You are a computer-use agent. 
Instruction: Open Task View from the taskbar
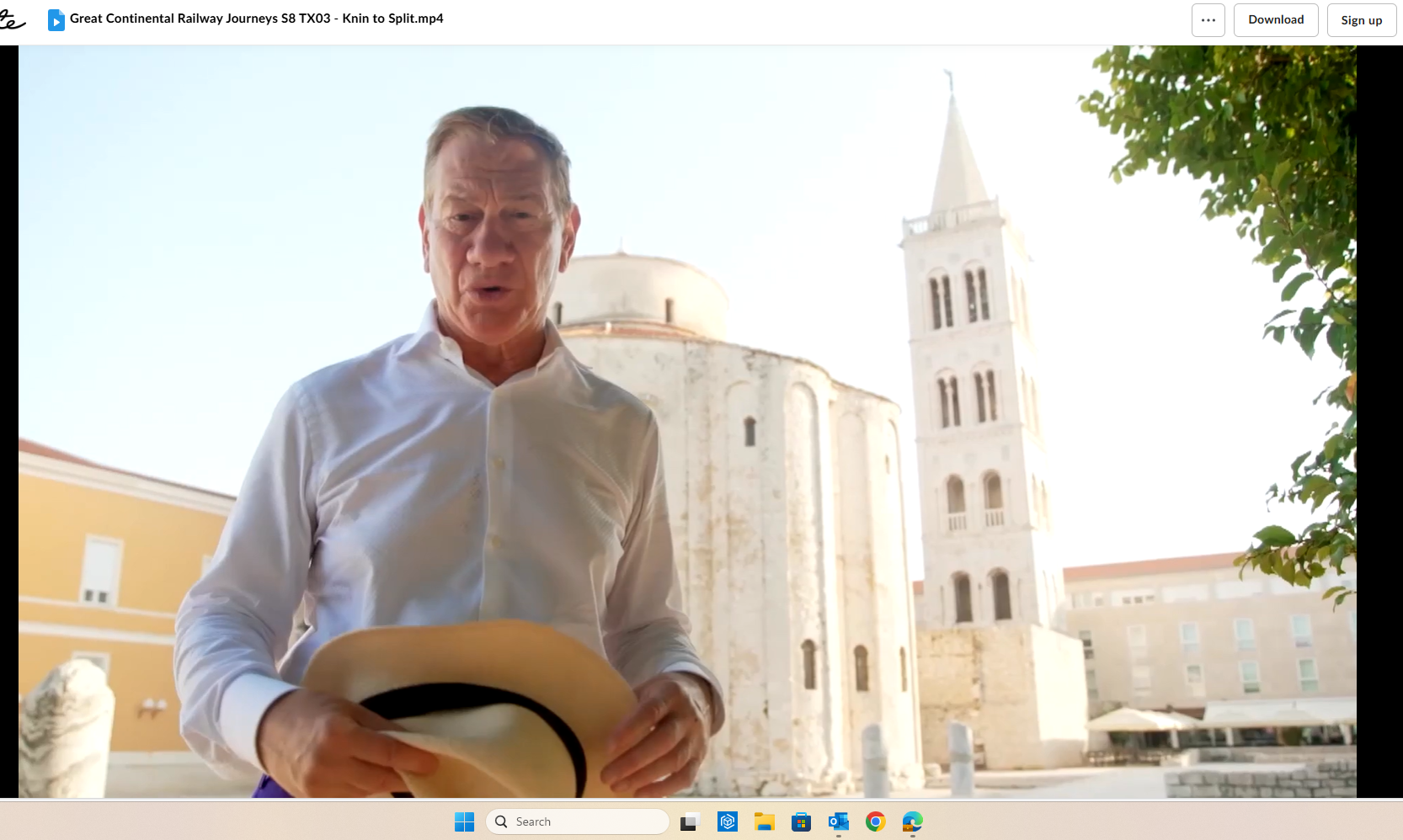click(690, 821)
